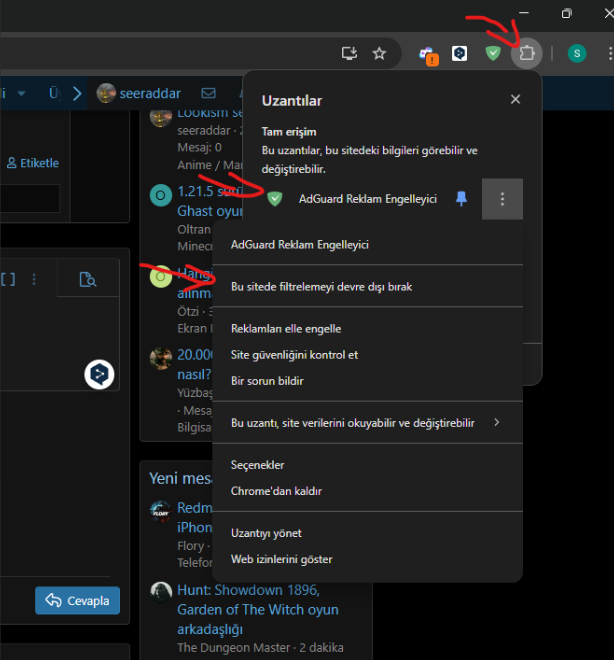Open the navigation dropdown caret
Image resolution: width=614 pixels, height=660 pixels.
pos(21,93)
